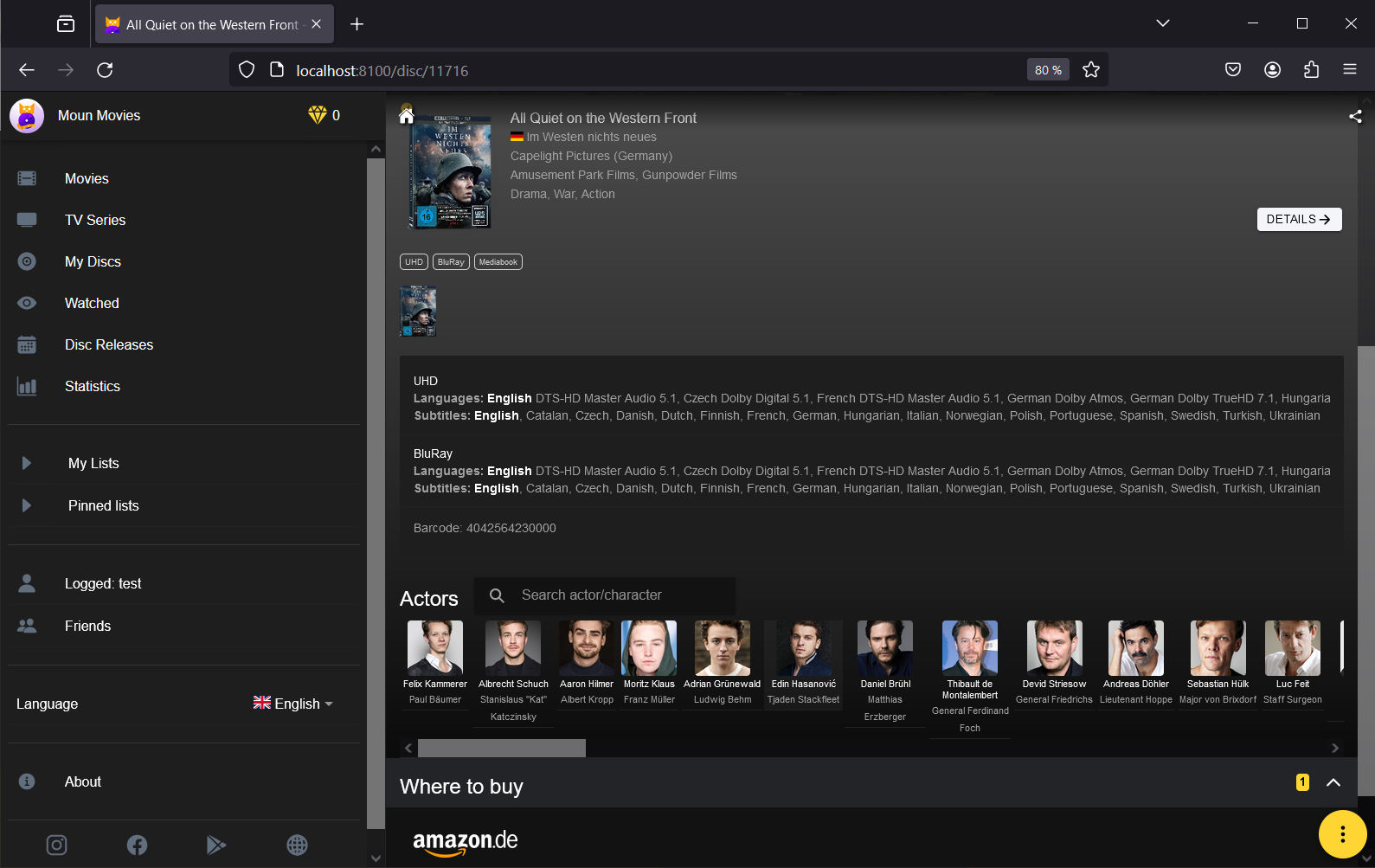Click the Search actor/character field

coord(620,595)
